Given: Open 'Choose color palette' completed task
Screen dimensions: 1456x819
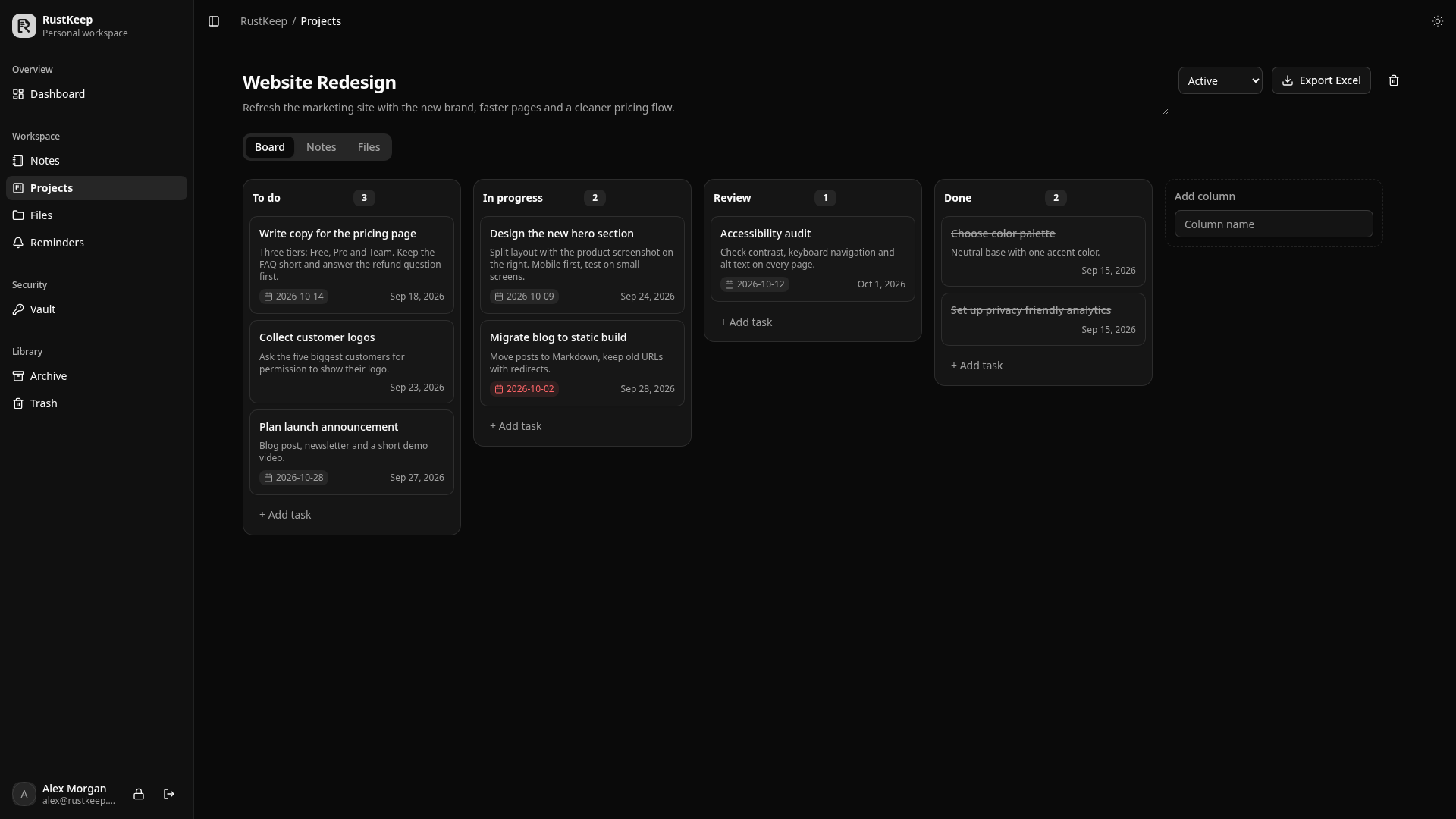Looking at the screenshot, I should (1043, 252).
